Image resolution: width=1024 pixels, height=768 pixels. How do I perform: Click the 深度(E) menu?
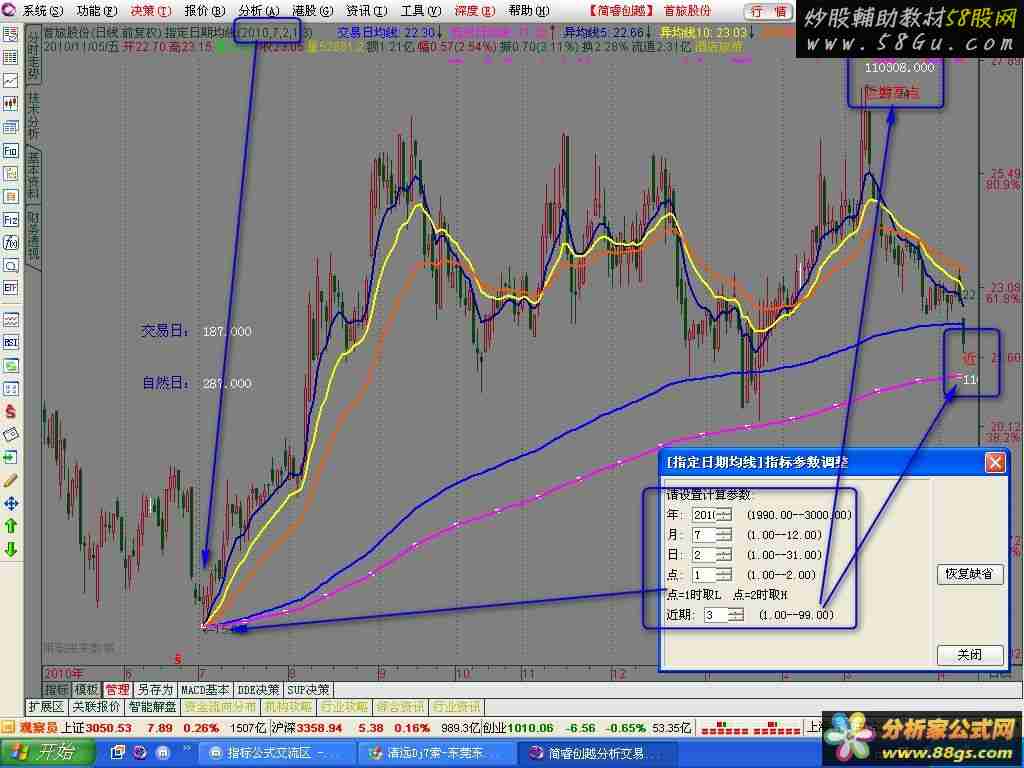point(475,10)
